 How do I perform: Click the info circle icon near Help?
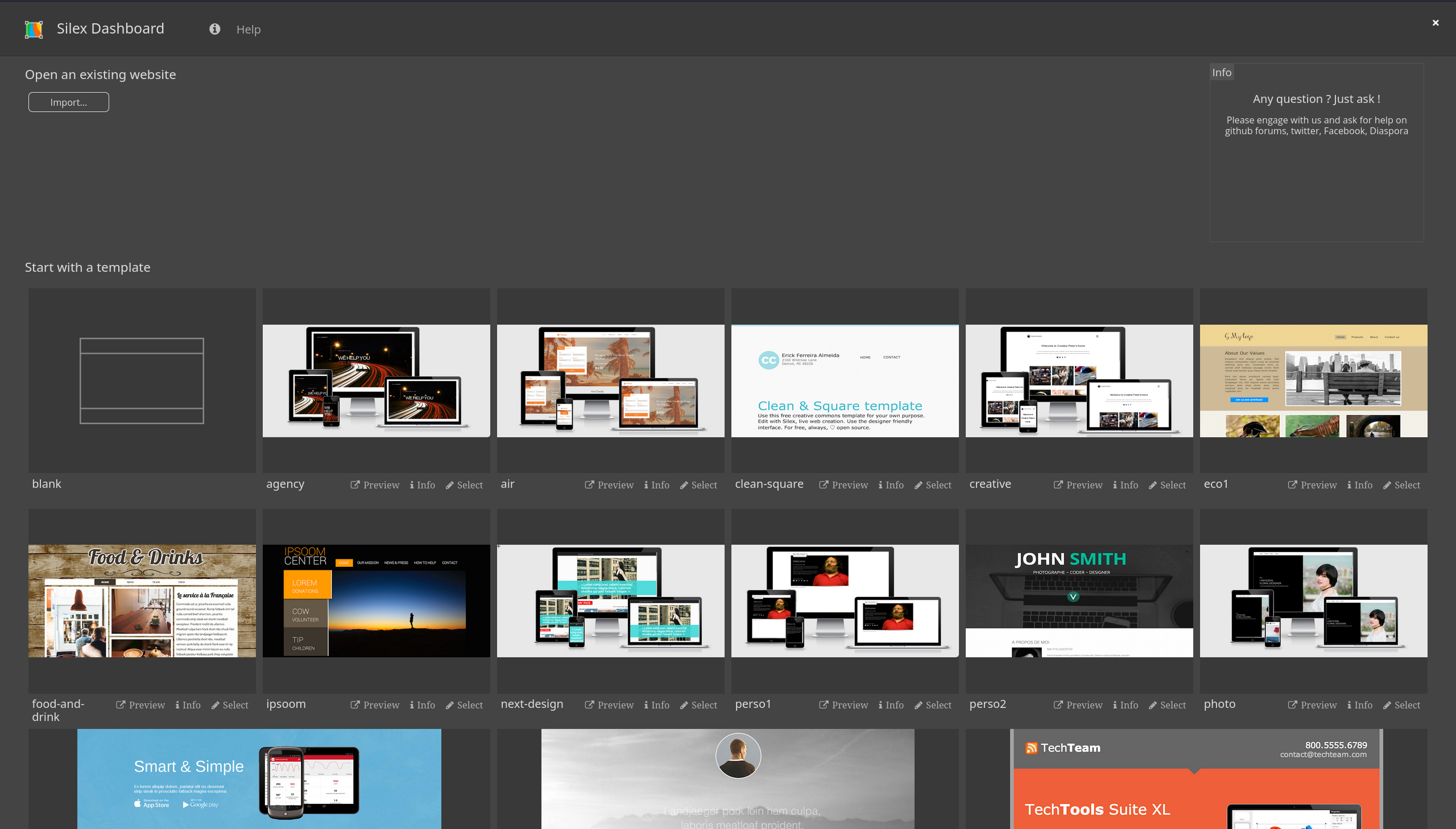click(214, 29)
